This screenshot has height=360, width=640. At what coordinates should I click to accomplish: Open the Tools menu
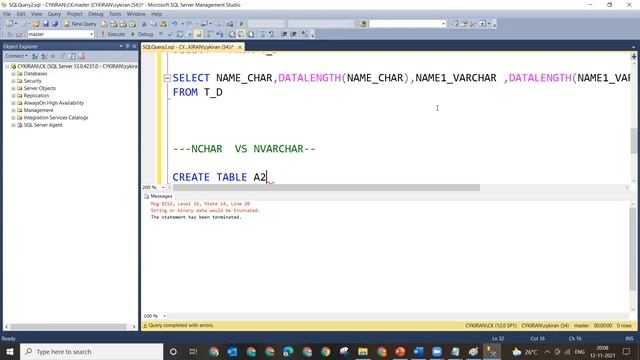tap(115, 14)
